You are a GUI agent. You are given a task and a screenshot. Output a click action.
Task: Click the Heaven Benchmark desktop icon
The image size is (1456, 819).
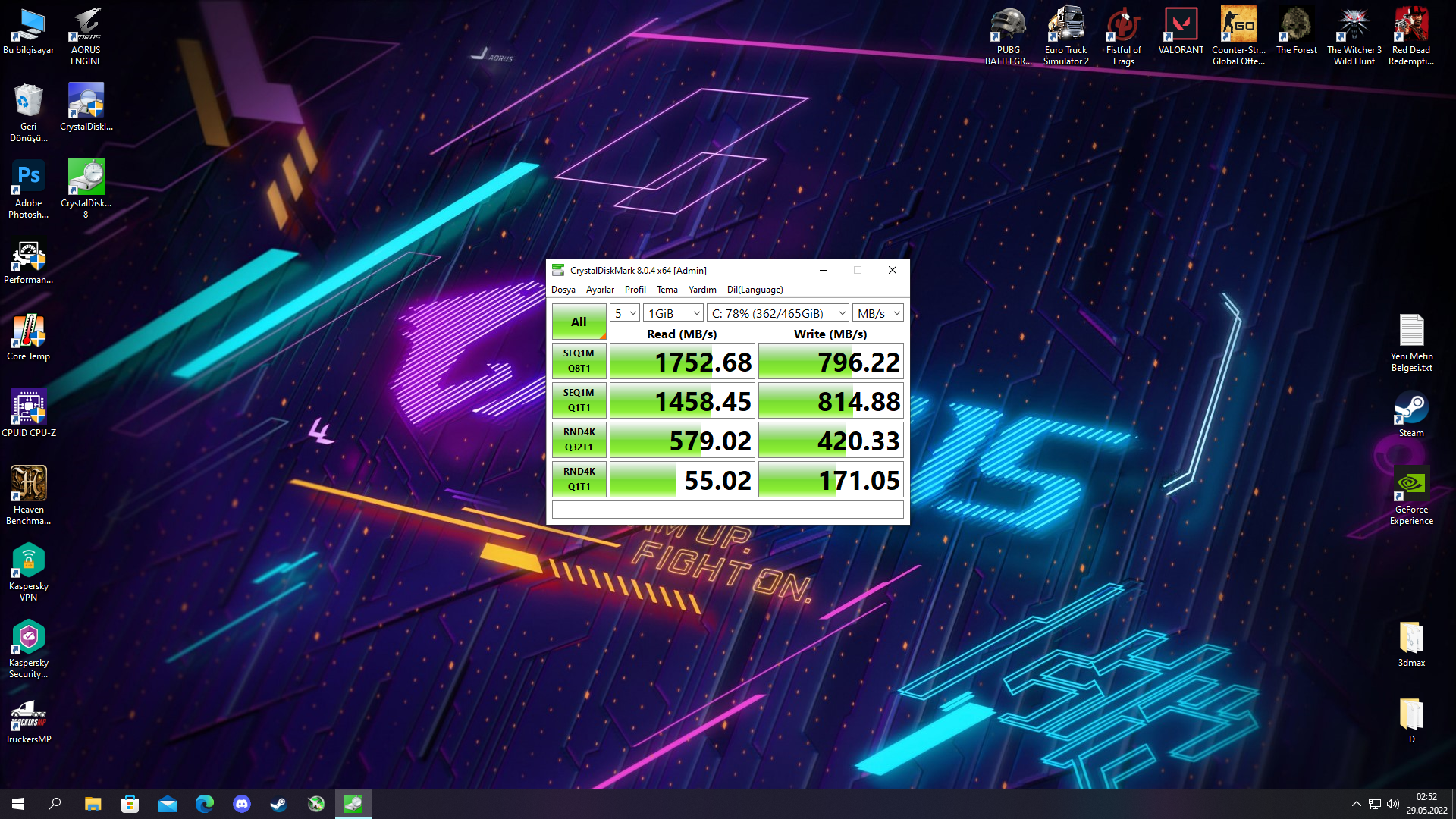pyautogui.click(x=29, y=485)
